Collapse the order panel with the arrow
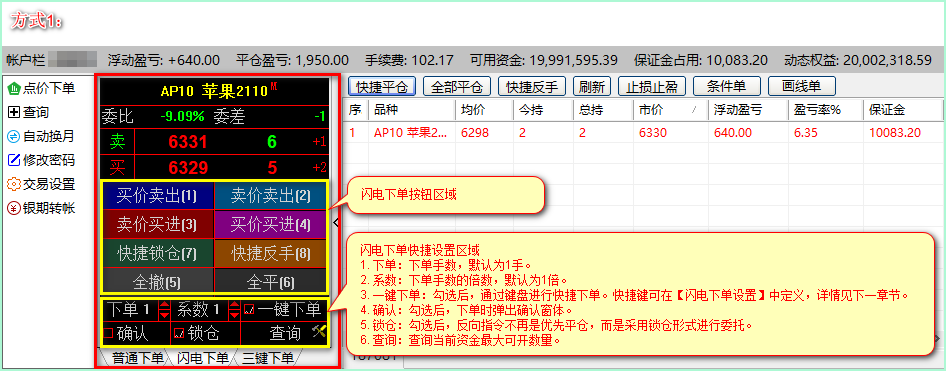The height and width of the screenshot is (371, 946). pyautogui.click(x=336, y=223)
